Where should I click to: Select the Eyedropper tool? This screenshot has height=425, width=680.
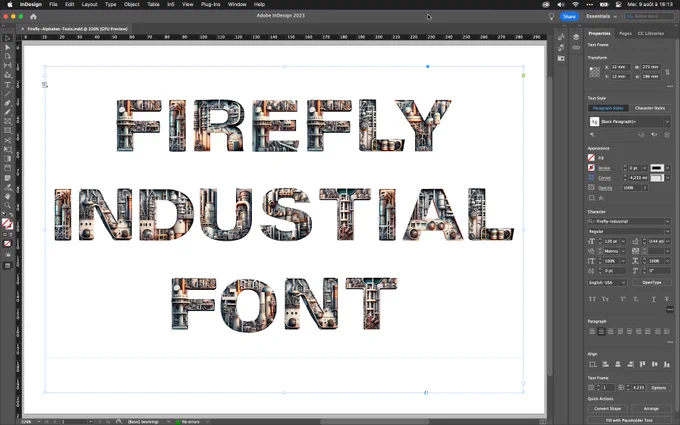click(7, 187)
